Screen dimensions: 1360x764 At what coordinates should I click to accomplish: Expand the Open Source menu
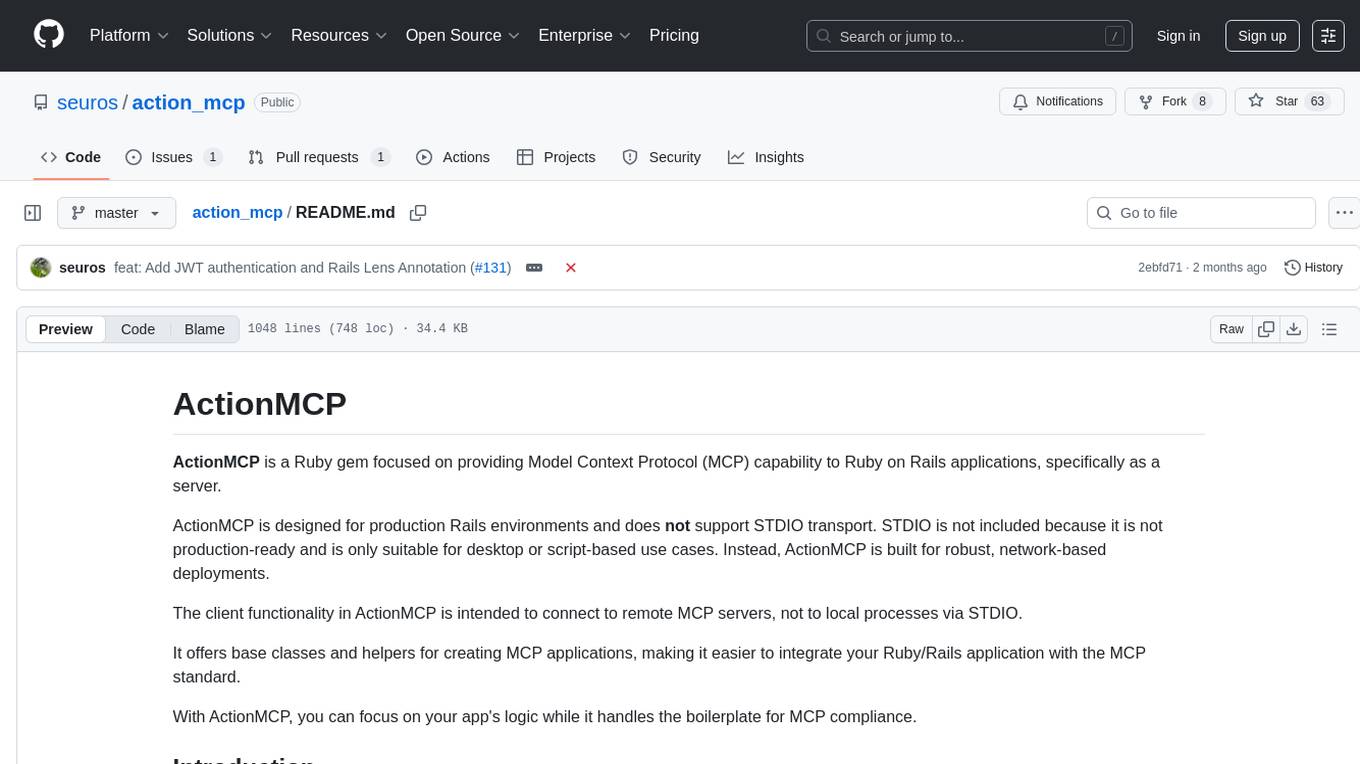[x=463, y=35]
